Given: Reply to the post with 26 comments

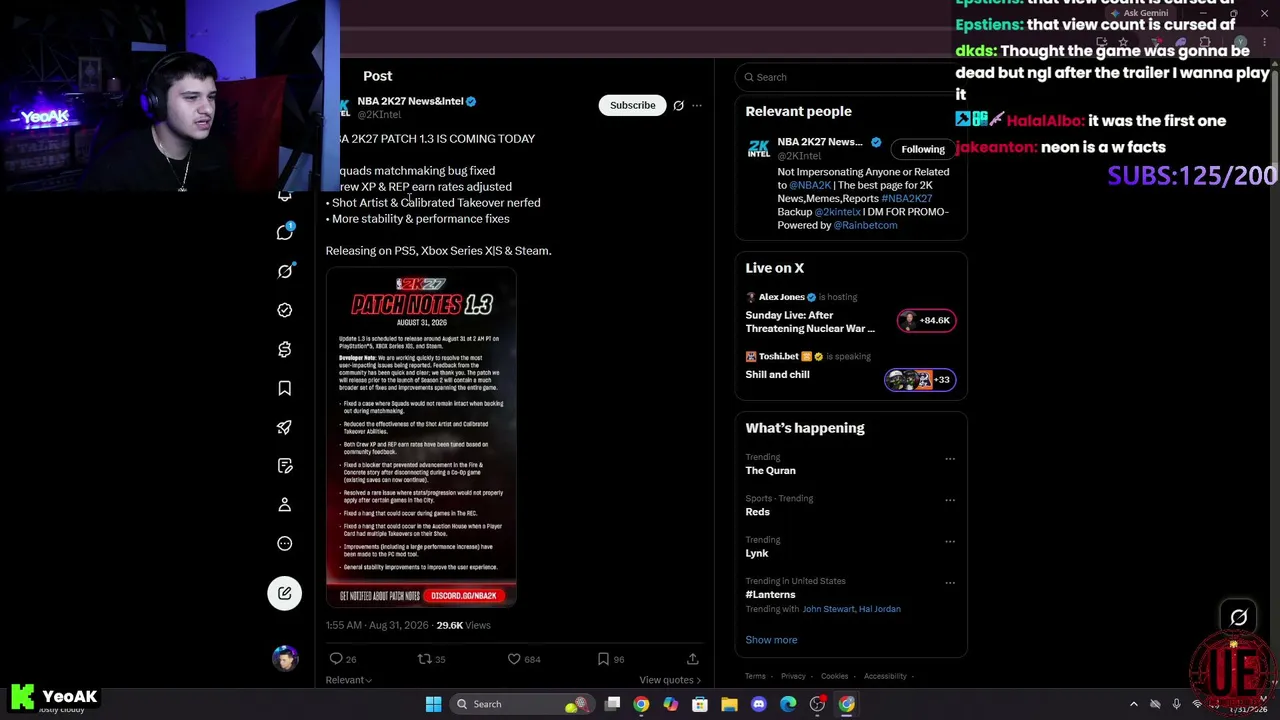Looking at the screenshot, I should (343, 659).
